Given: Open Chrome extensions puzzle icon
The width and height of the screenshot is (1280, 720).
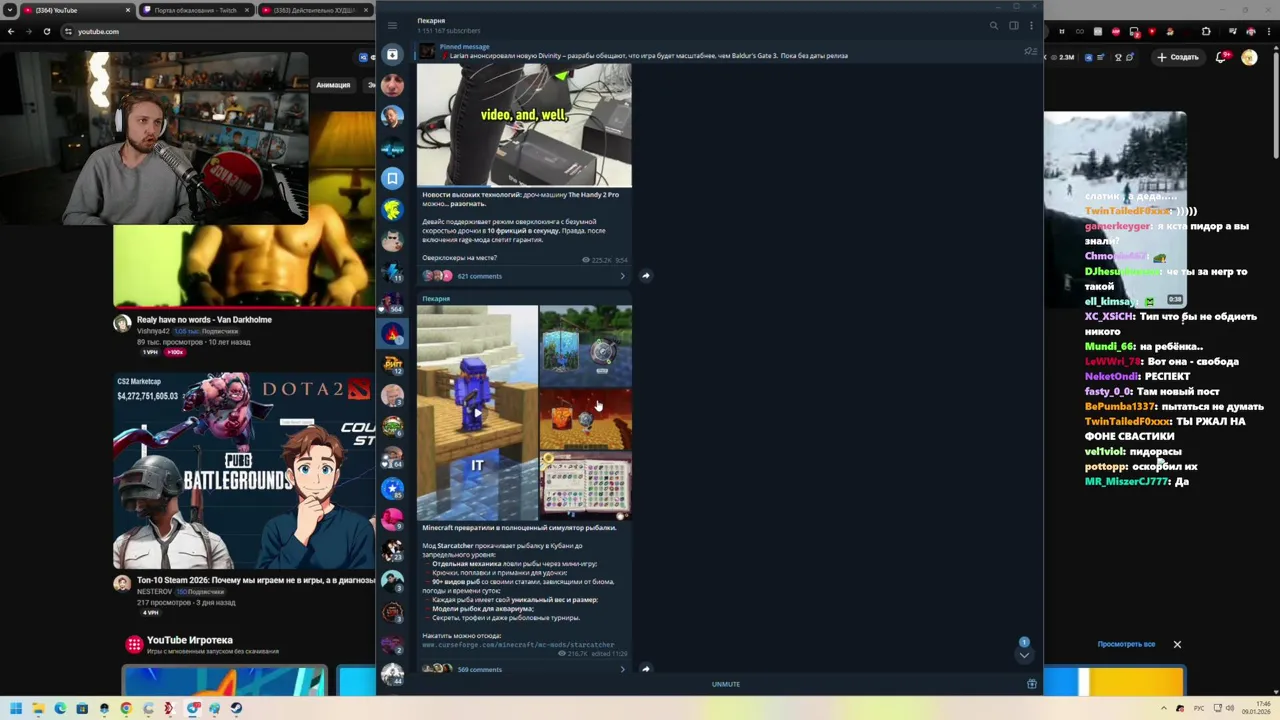Looking at the screenshot, I should [x=1206, y=31].
